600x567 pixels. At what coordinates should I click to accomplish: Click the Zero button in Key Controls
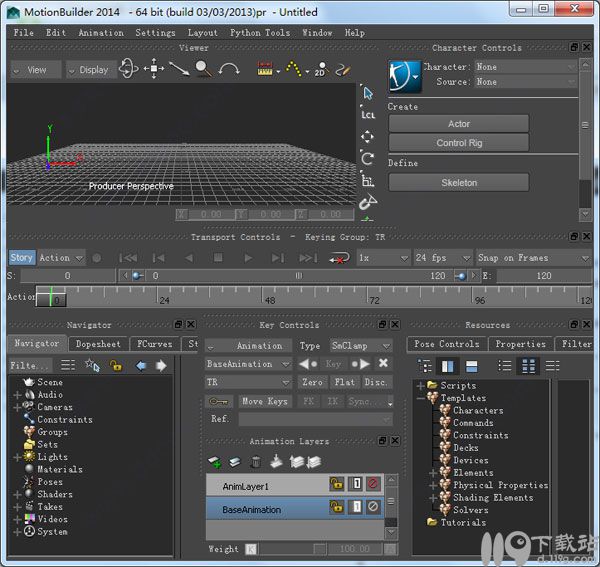pyautogui.click(x=312, y=382)
